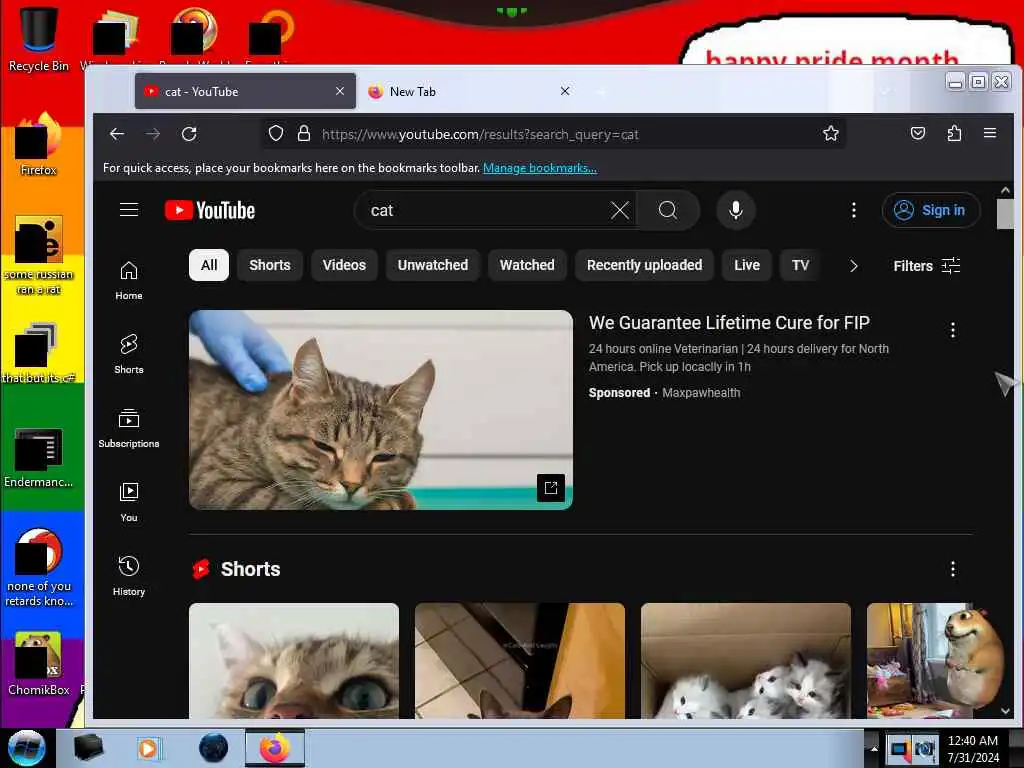Image resolution: width=1024 pixels, height=768 pixels.
Task: Clear the search box with the X icon
Action: pyautogui.click(x=619, y=210)
